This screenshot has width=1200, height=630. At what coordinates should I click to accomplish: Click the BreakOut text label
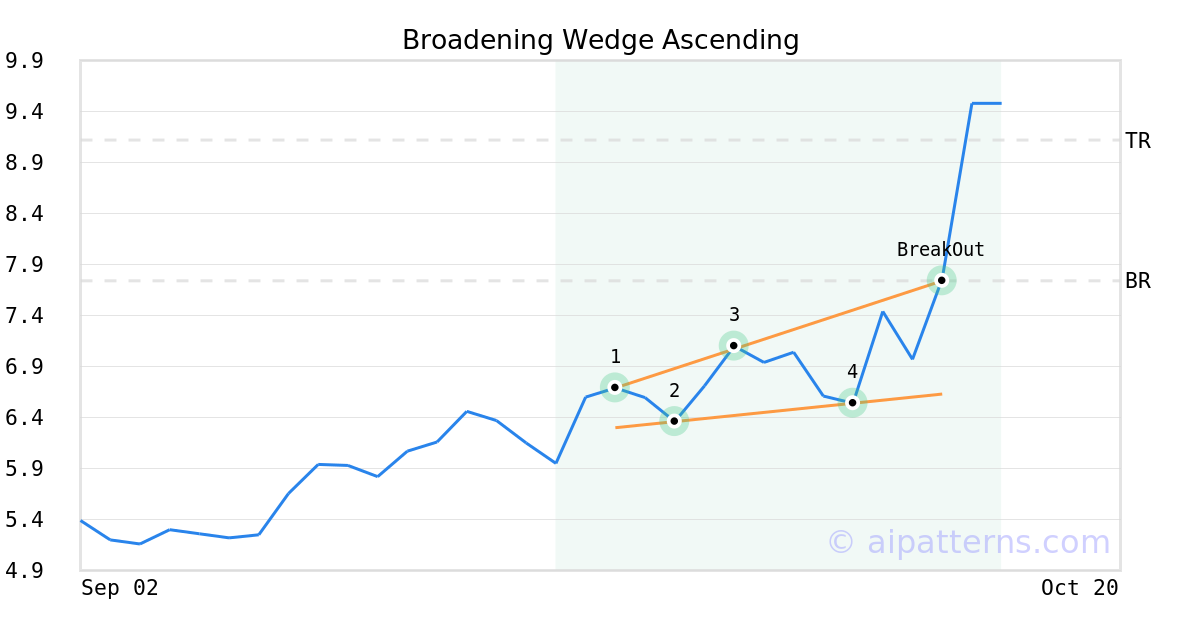coord(940,250)
